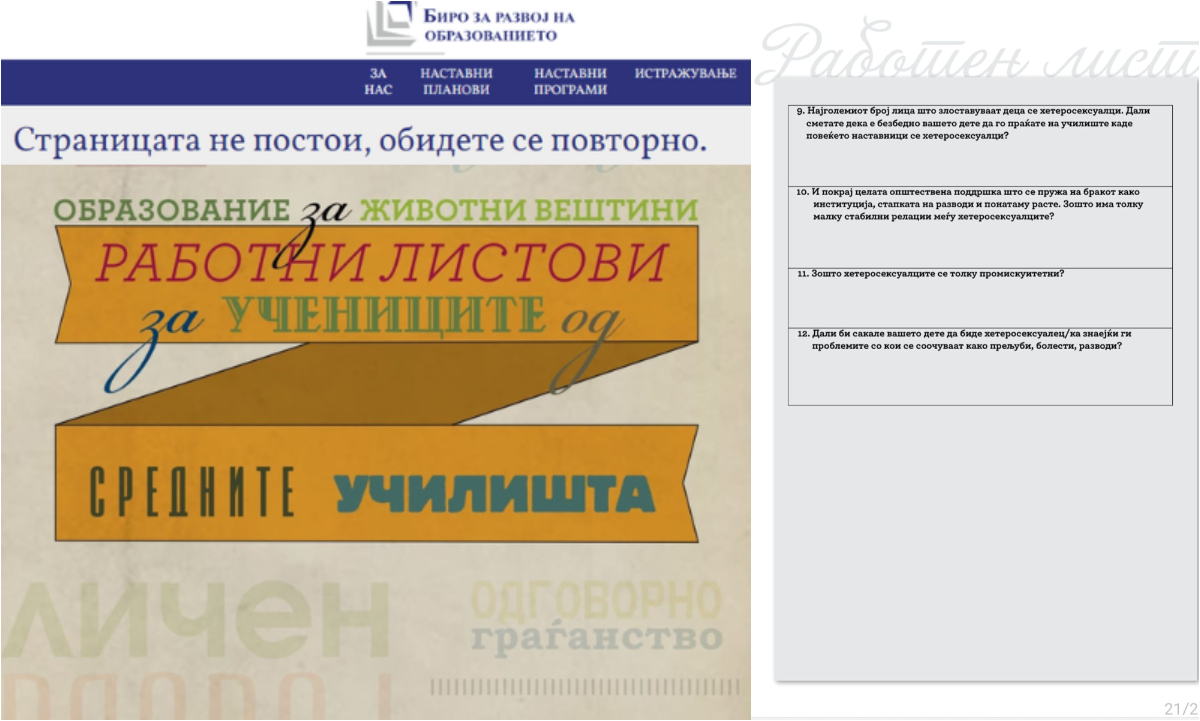The height and width of the screenshot is (721, 1200).
Task: Click the 21/2 page number indicator
Action: [x=1181, y=709]
